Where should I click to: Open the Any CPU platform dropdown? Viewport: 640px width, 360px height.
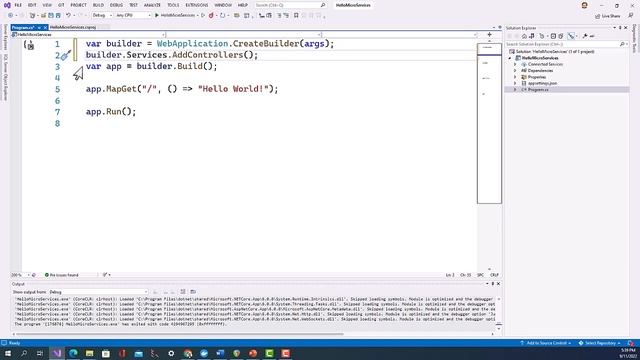133,16
